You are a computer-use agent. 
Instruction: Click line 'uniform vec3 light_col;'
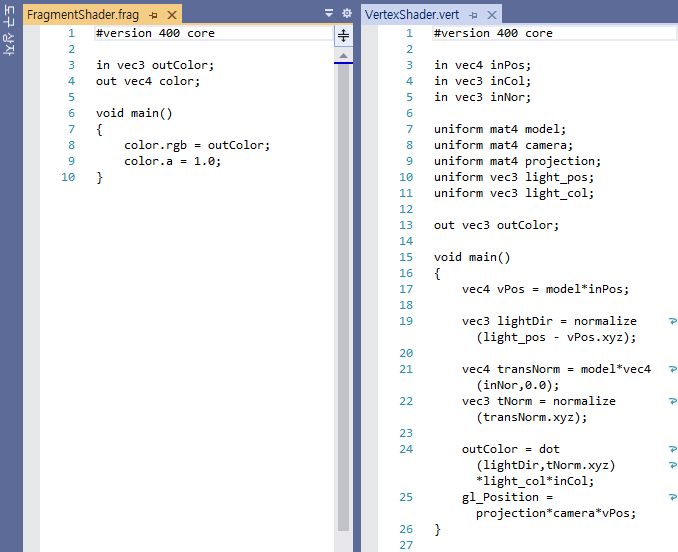(x=514, y=193)
